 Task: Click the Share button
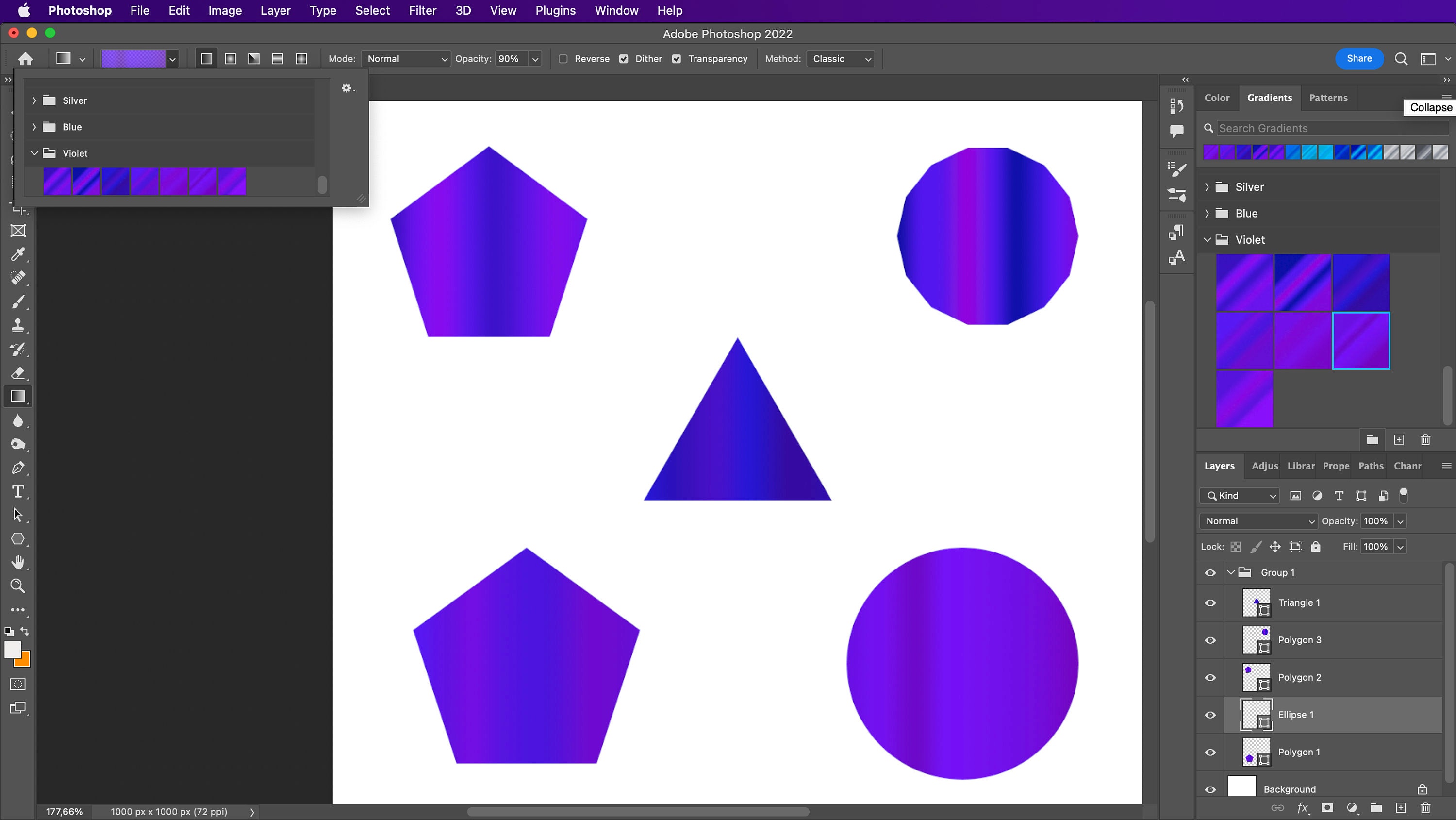coord(1359,58)
